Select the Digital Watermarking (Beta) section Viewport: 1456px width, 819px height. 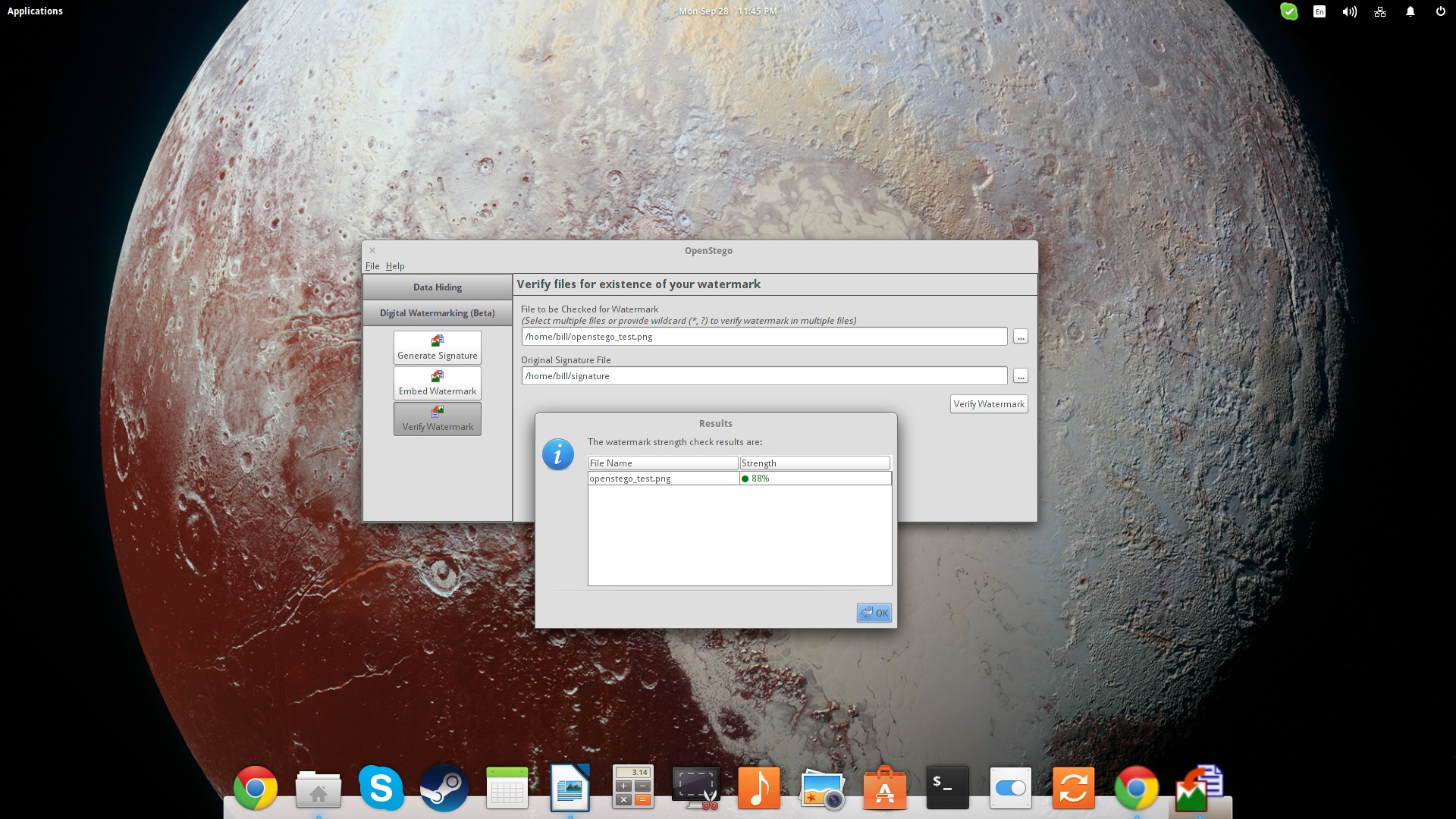pyautogui.click(x=437, y=312)
